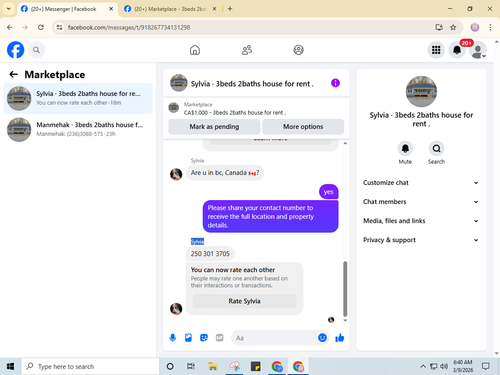Click the conversation title in chat header
500x375 pixels.
pos(252,84)
